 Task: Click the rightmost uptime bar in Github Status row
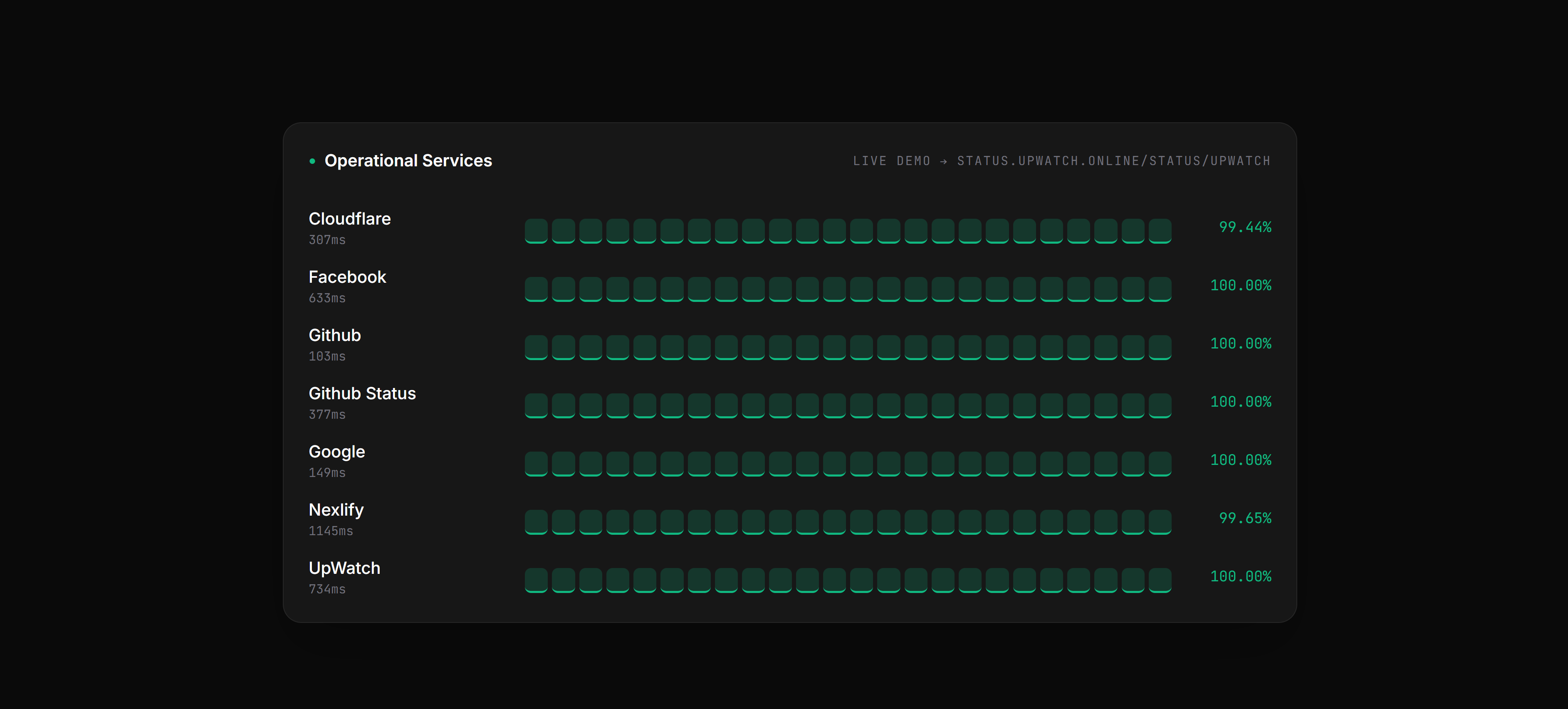pyautogui.click(x=1160, y=406)
